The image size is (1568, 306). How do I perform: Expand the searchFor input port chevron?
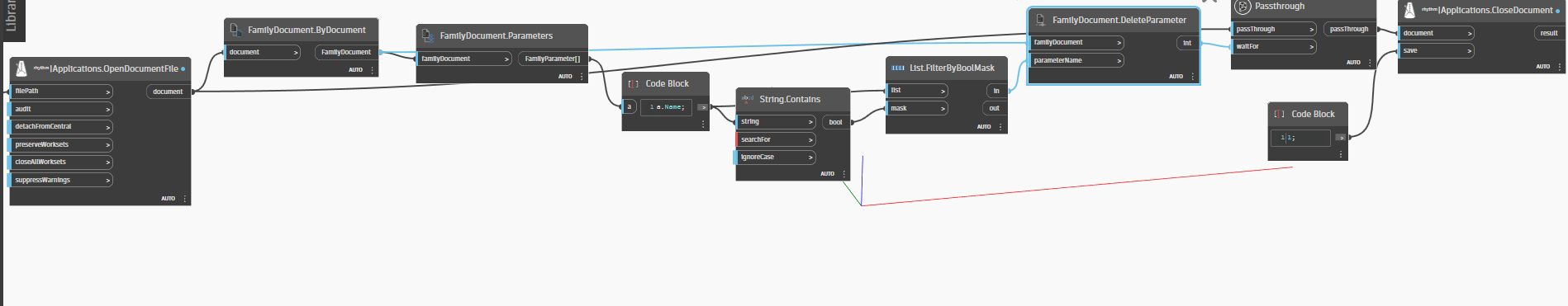[810, 139]
